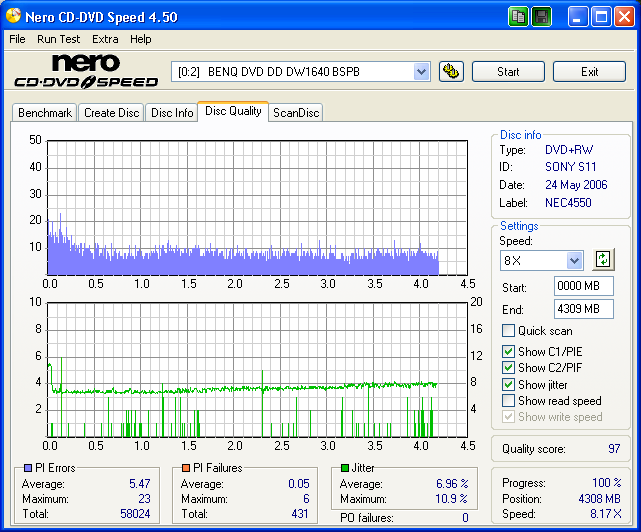Click the Exit button
The width and height of the screenshot is (641, 532).
click(589, 71)
